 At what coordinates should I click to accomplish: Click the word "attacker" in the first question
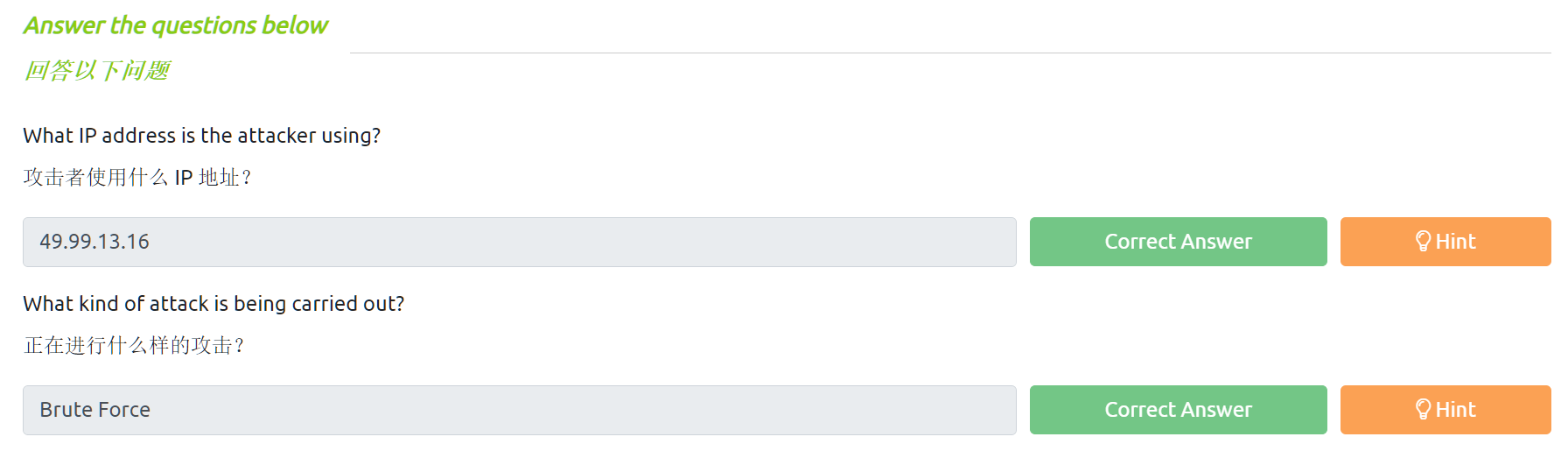(276, 136)
